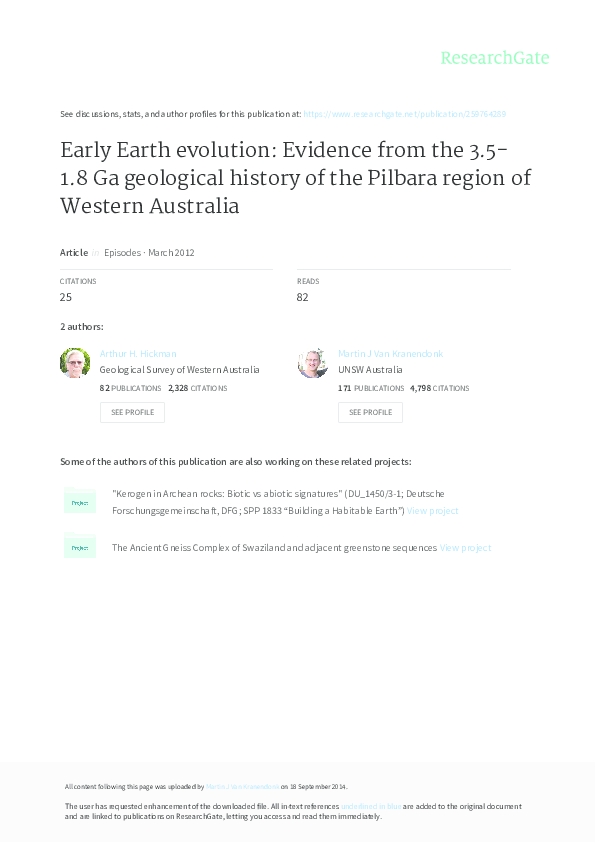Screen dimensions: 595x842
Task: Click Martin J Van Kranendonk's profile photo
Action: (x=313, y=362)
